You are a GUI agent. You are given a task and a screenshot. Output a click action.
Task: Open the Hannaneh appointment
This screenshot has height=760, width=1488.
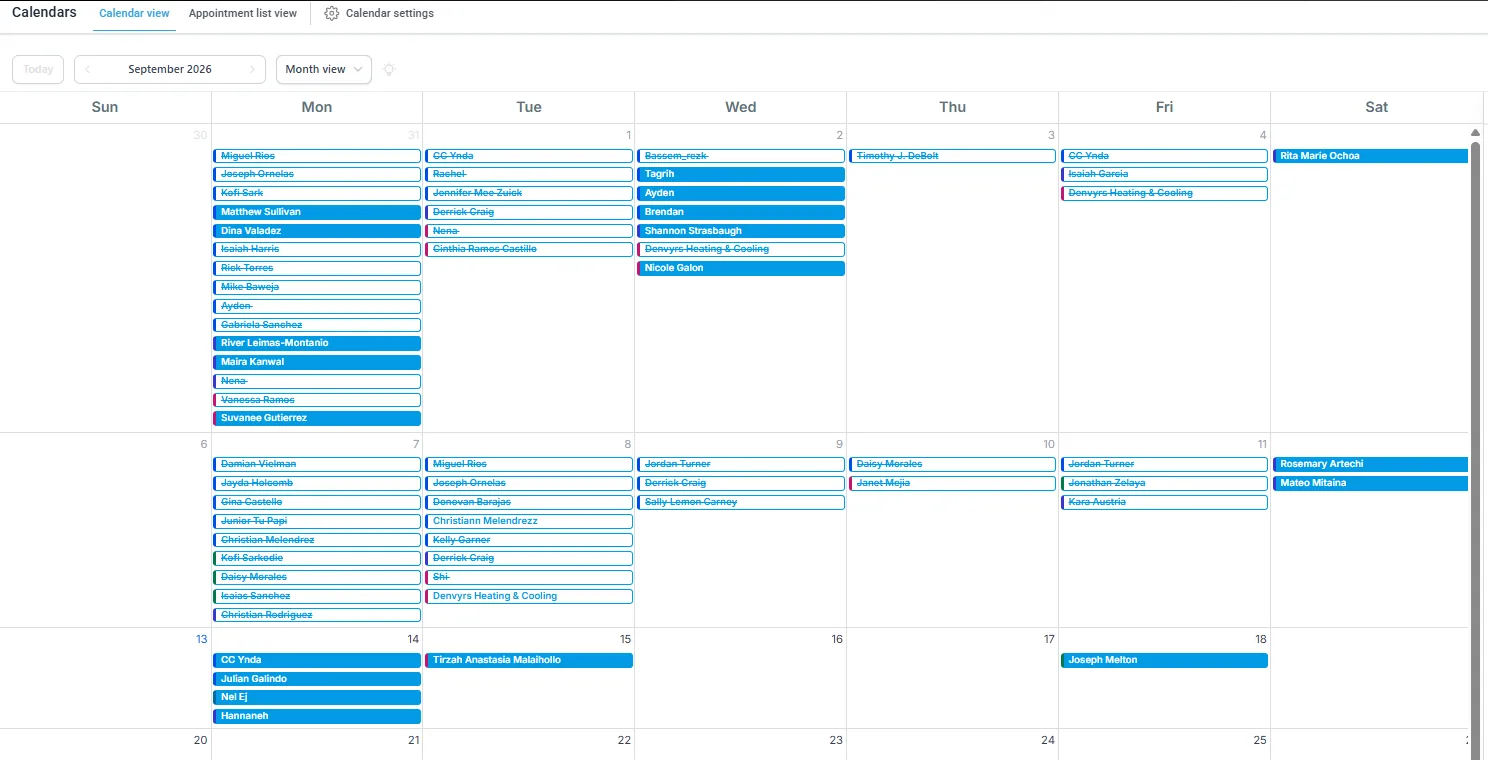point(317,716)
